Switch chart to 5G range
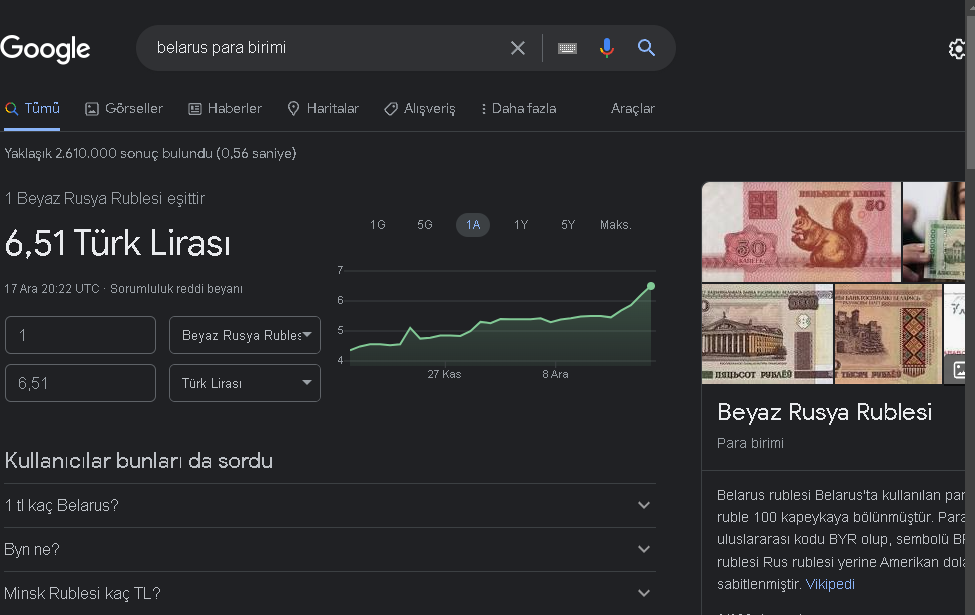This screenshot has height=615, width=975. click(x=425, y=225)
